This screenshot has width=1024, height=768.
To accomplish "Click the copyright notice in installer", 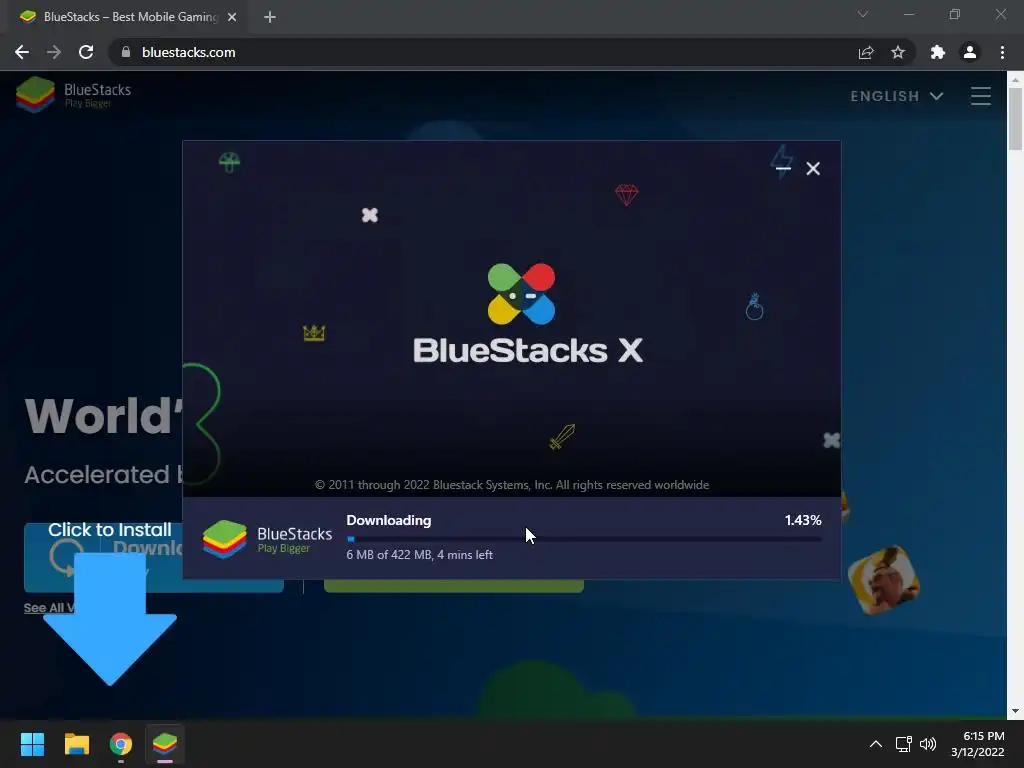I will click(512, 485).
